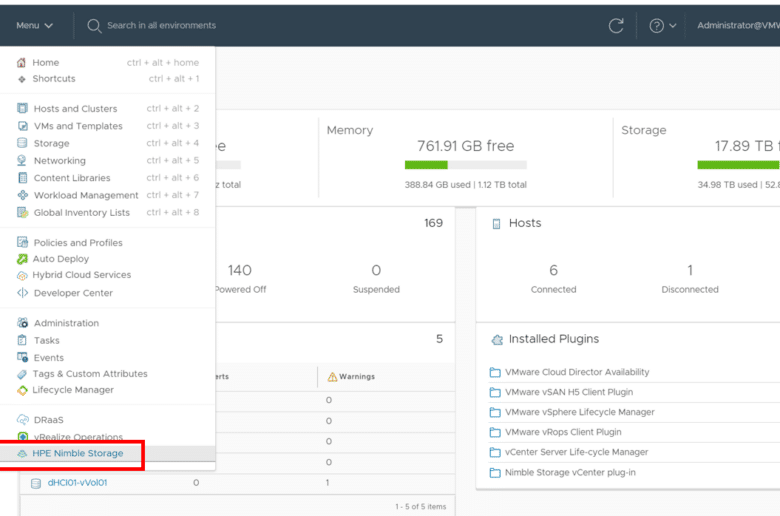Click the Hosts and Clusters icon
Screen dimensions: 780x516
pyautogui.click(x=22, y=108)
